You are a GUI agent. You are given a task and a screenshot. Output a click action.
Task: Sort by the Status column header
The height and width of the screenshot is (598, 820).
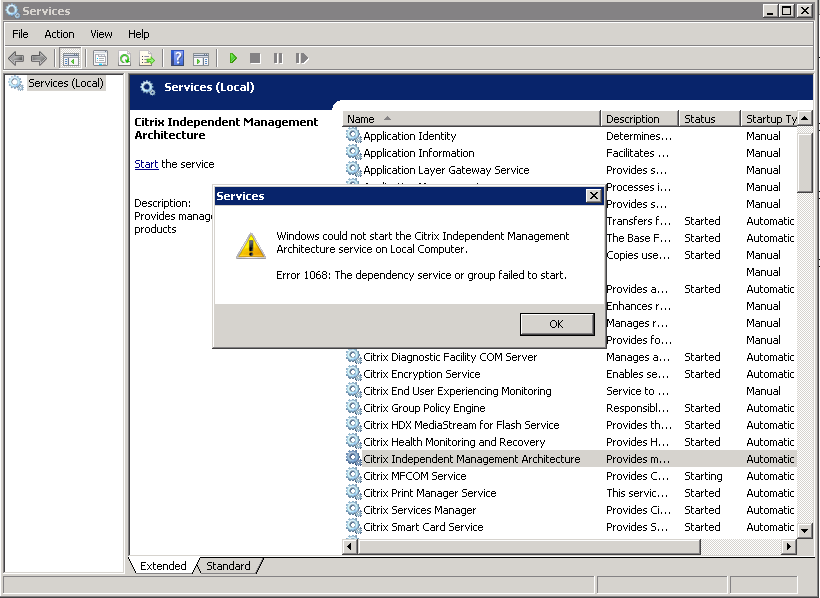click(x=710, y=119)
